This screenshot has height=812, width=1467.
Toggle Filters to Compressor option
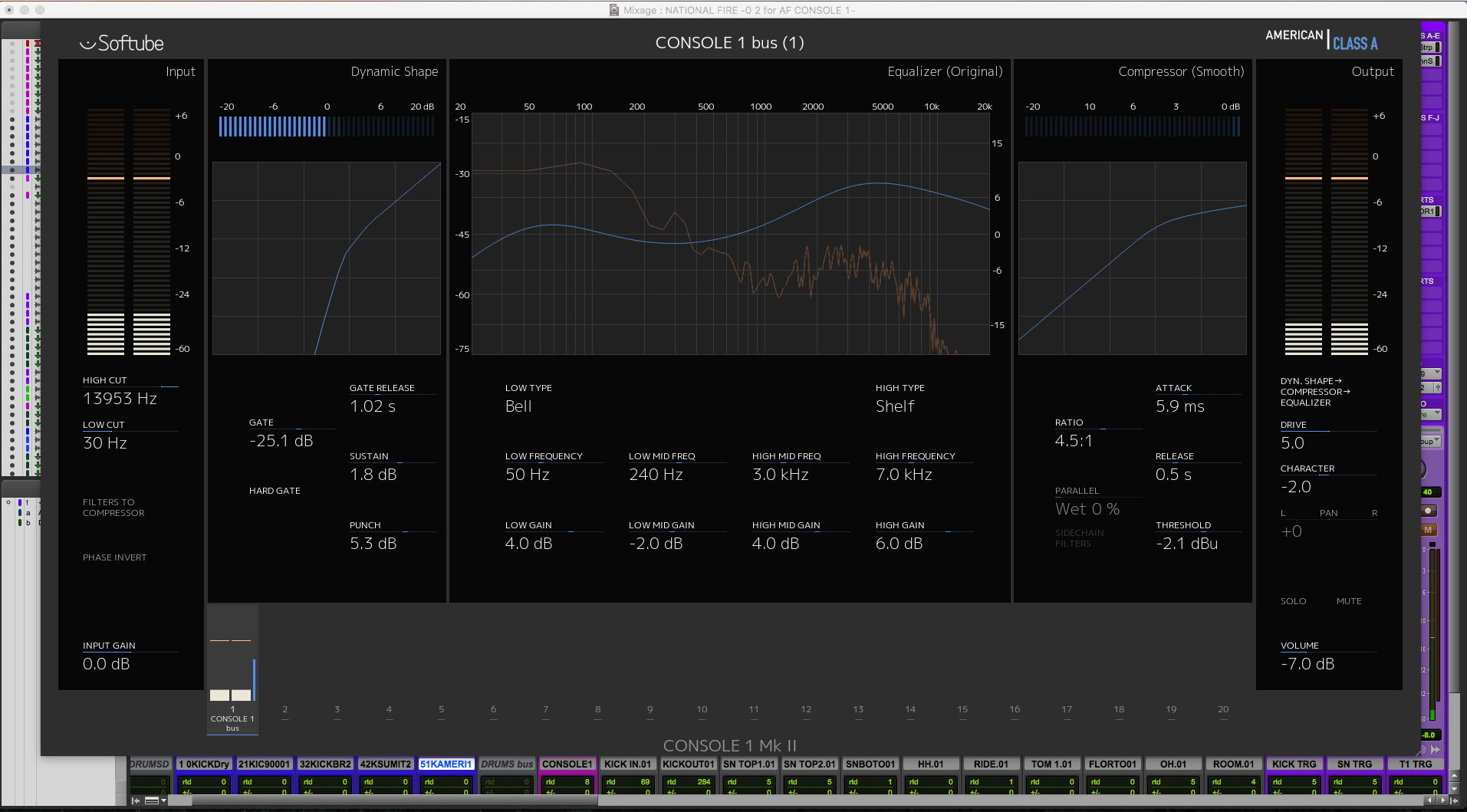[113, 508]
